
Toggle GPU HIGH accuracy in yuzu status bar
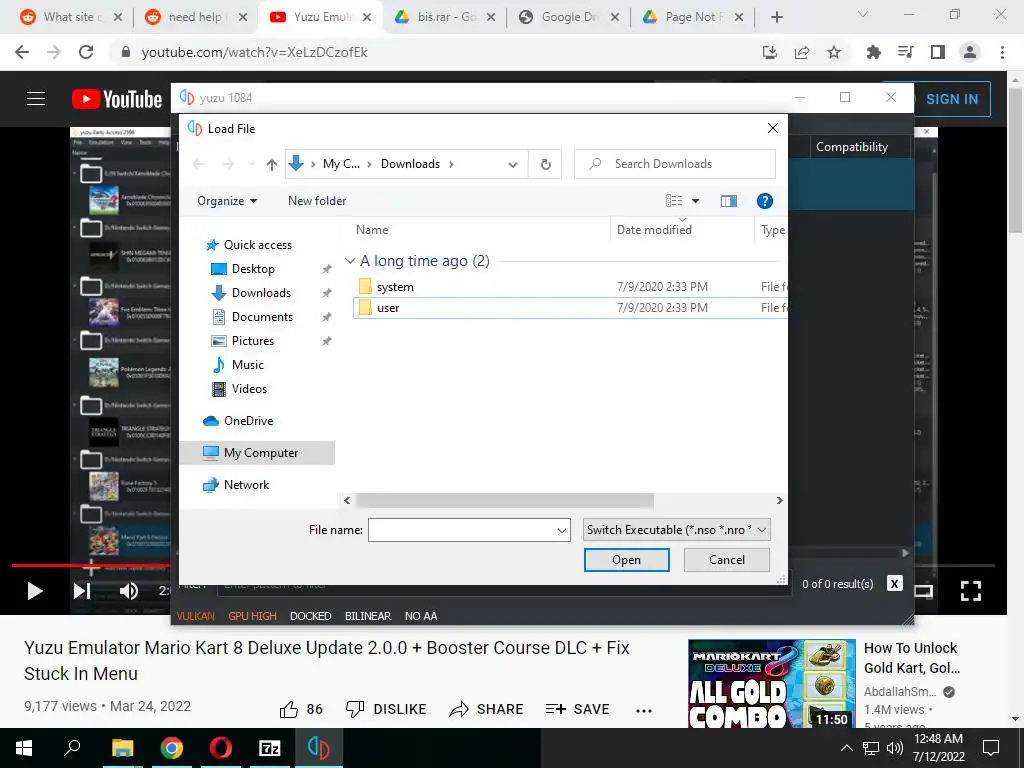point(252,616)
